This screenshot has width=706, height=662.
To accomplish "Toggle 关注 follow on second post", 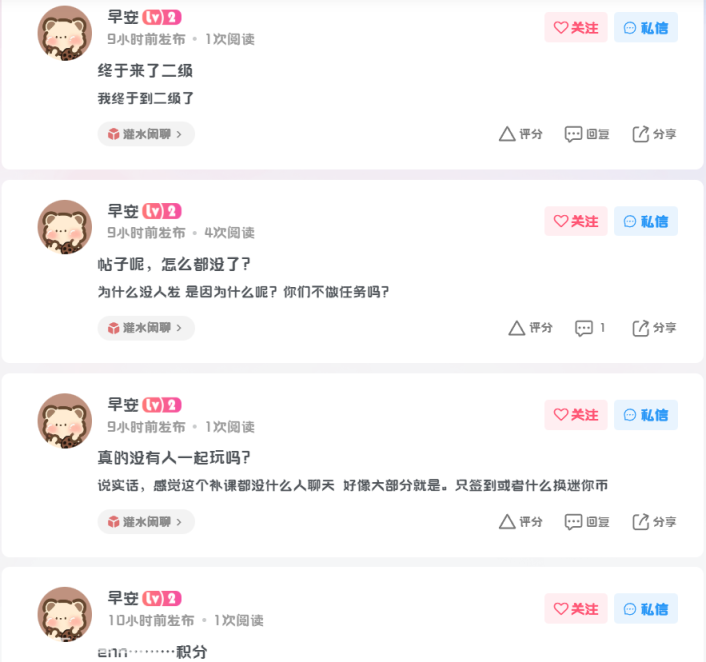I will (x=576, y=221).
